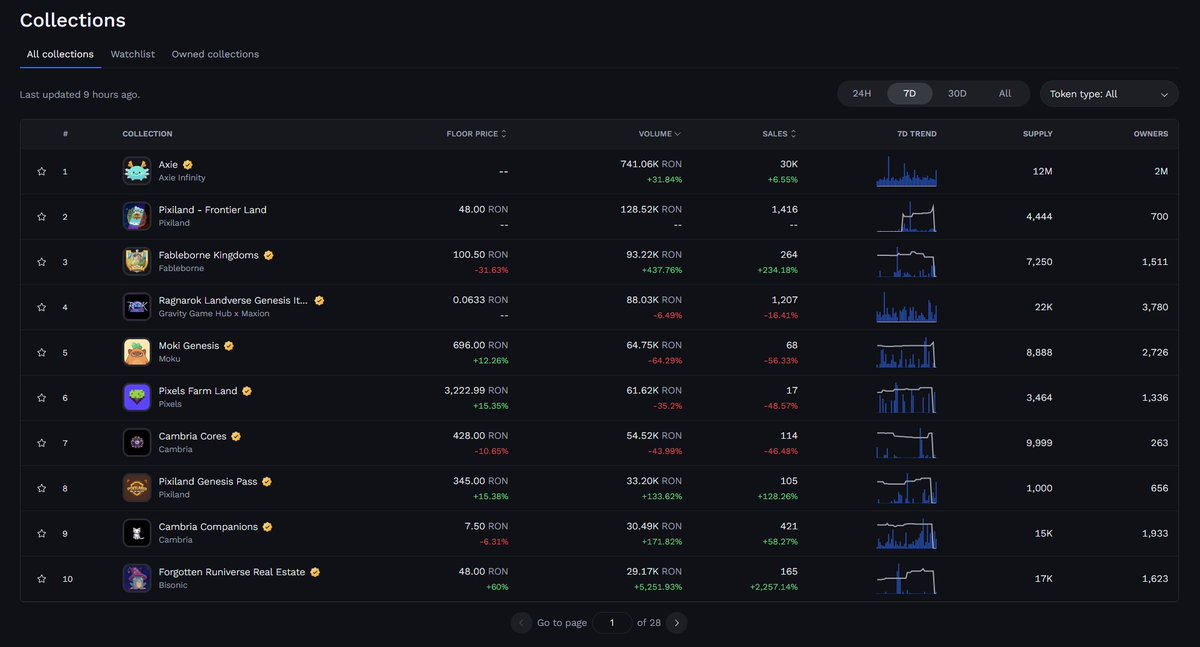Star the Cambria Companions row
This screenshot has height=647, width=1200.
(x=42, y=534)
